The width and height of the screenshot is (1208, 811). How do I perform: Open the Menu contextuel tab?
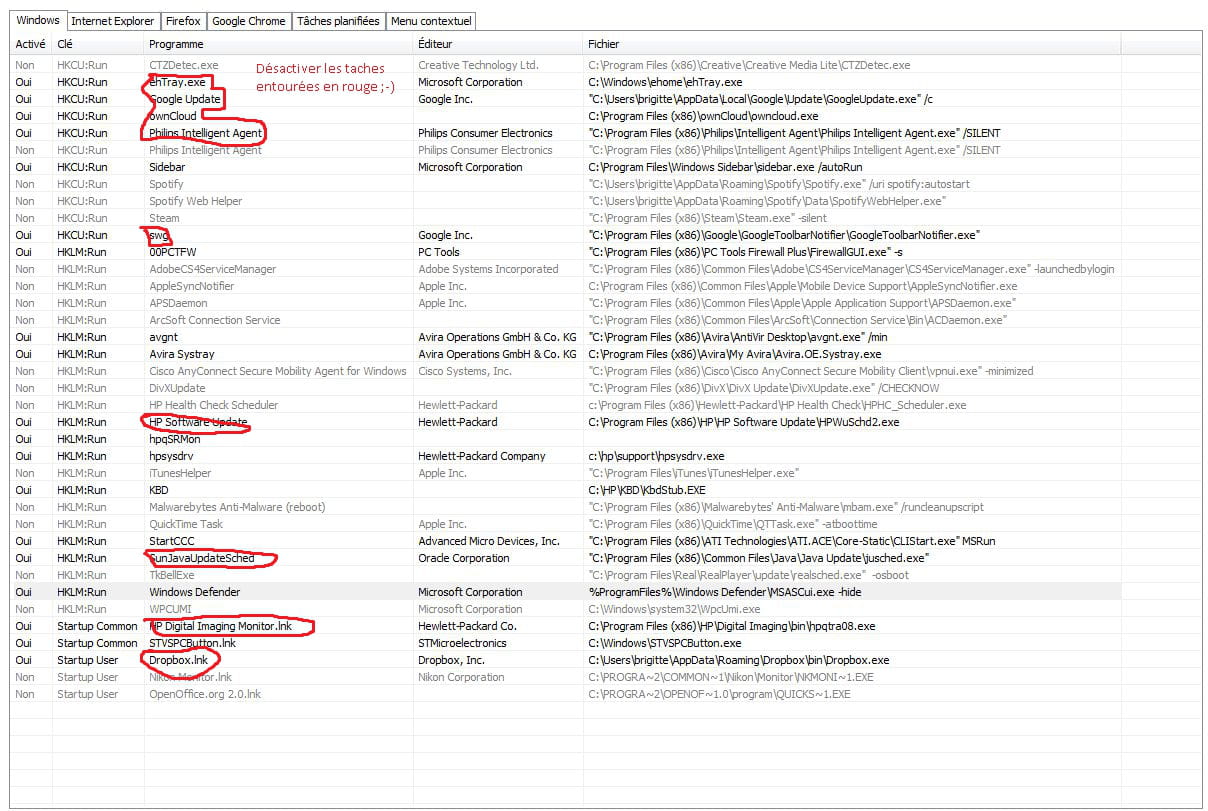coord(431,21)
